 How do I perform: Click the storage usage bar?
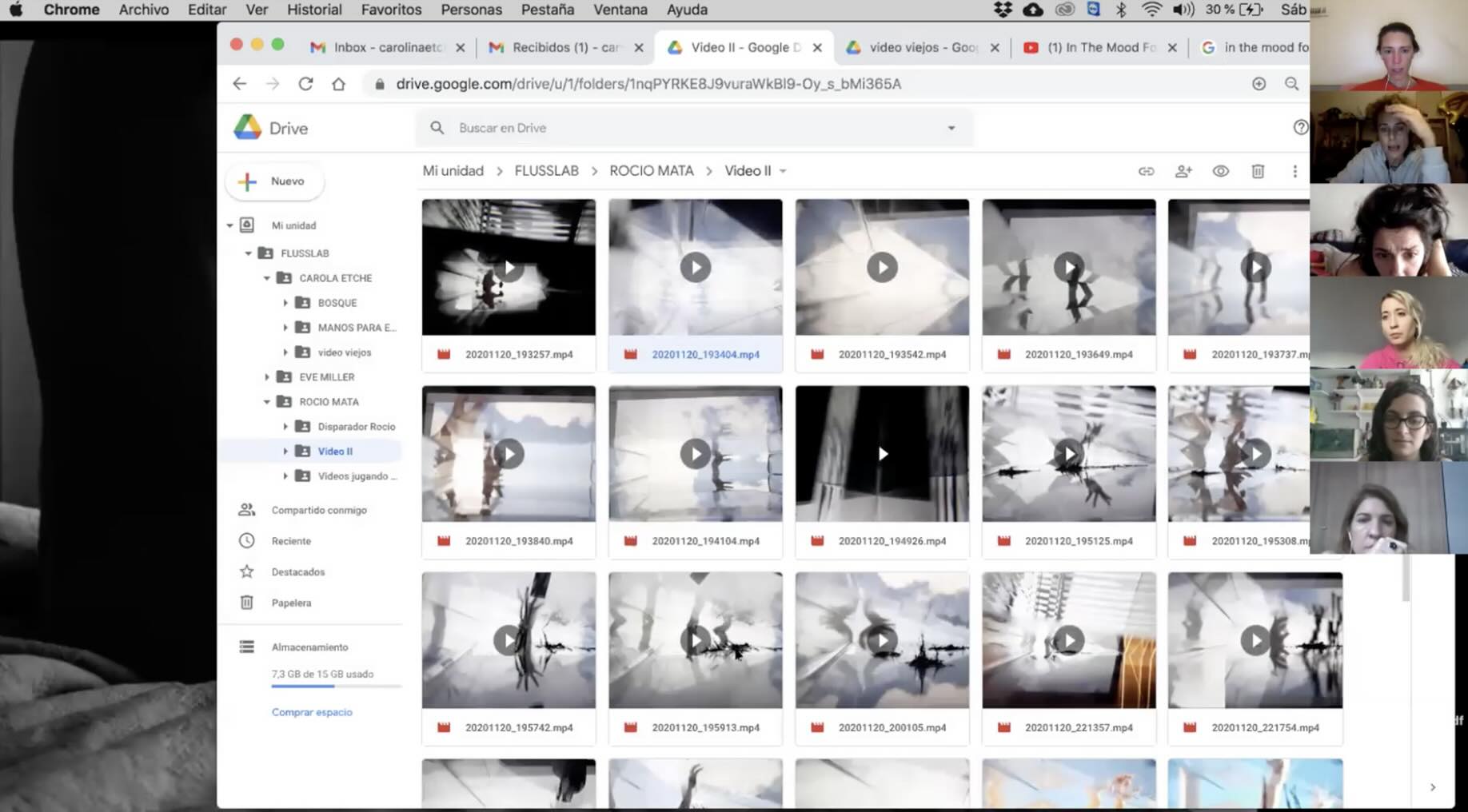[336, 686]
